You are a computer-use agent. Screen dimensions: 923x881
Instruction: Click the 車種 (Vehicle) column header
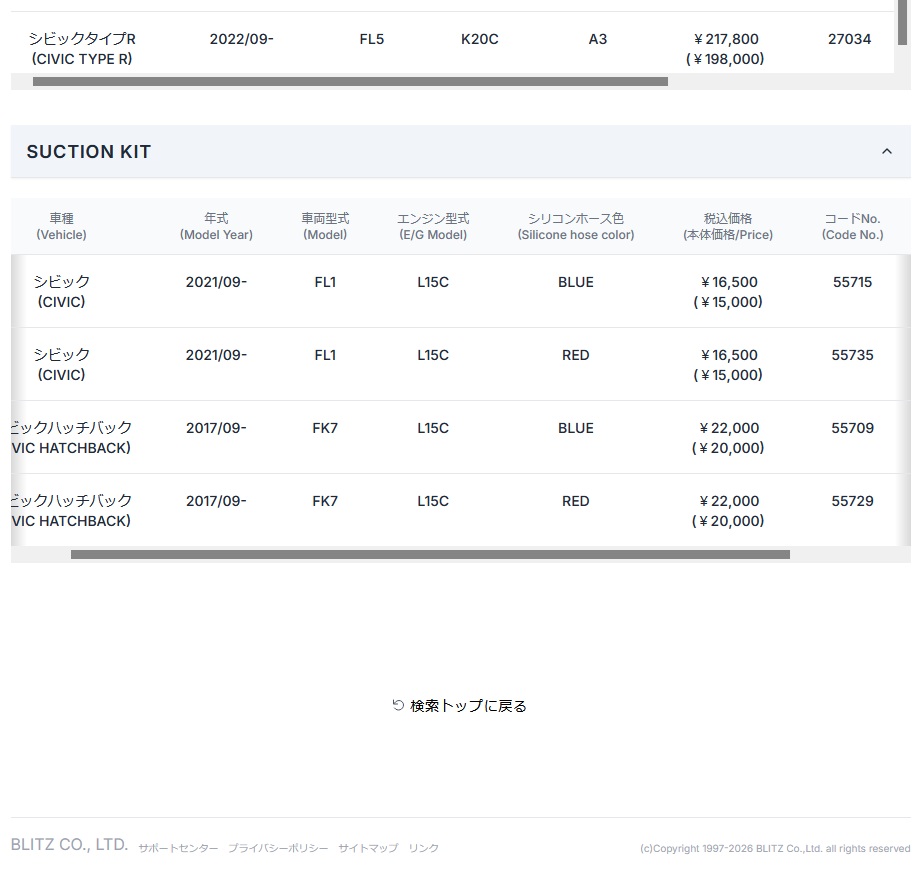tap(61, 227)
